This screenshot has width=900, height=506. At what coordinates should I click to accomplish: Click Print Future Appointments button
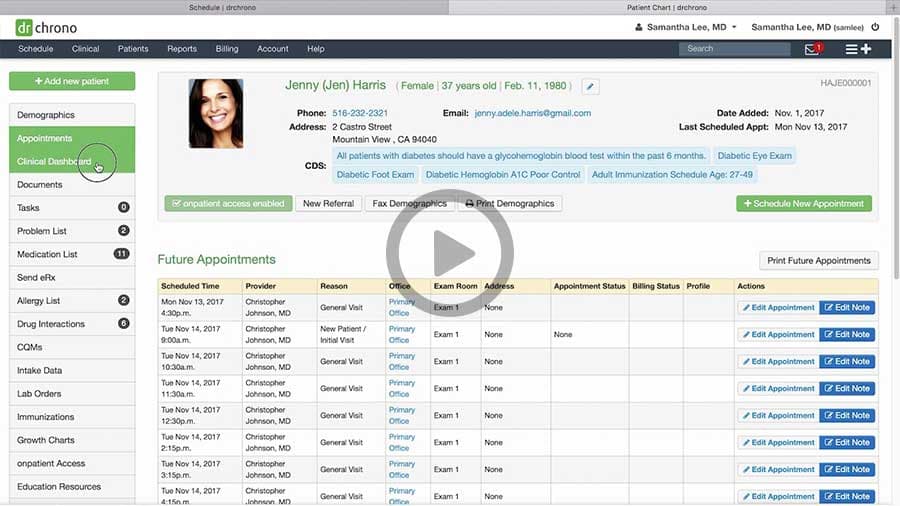click(818, 260)
